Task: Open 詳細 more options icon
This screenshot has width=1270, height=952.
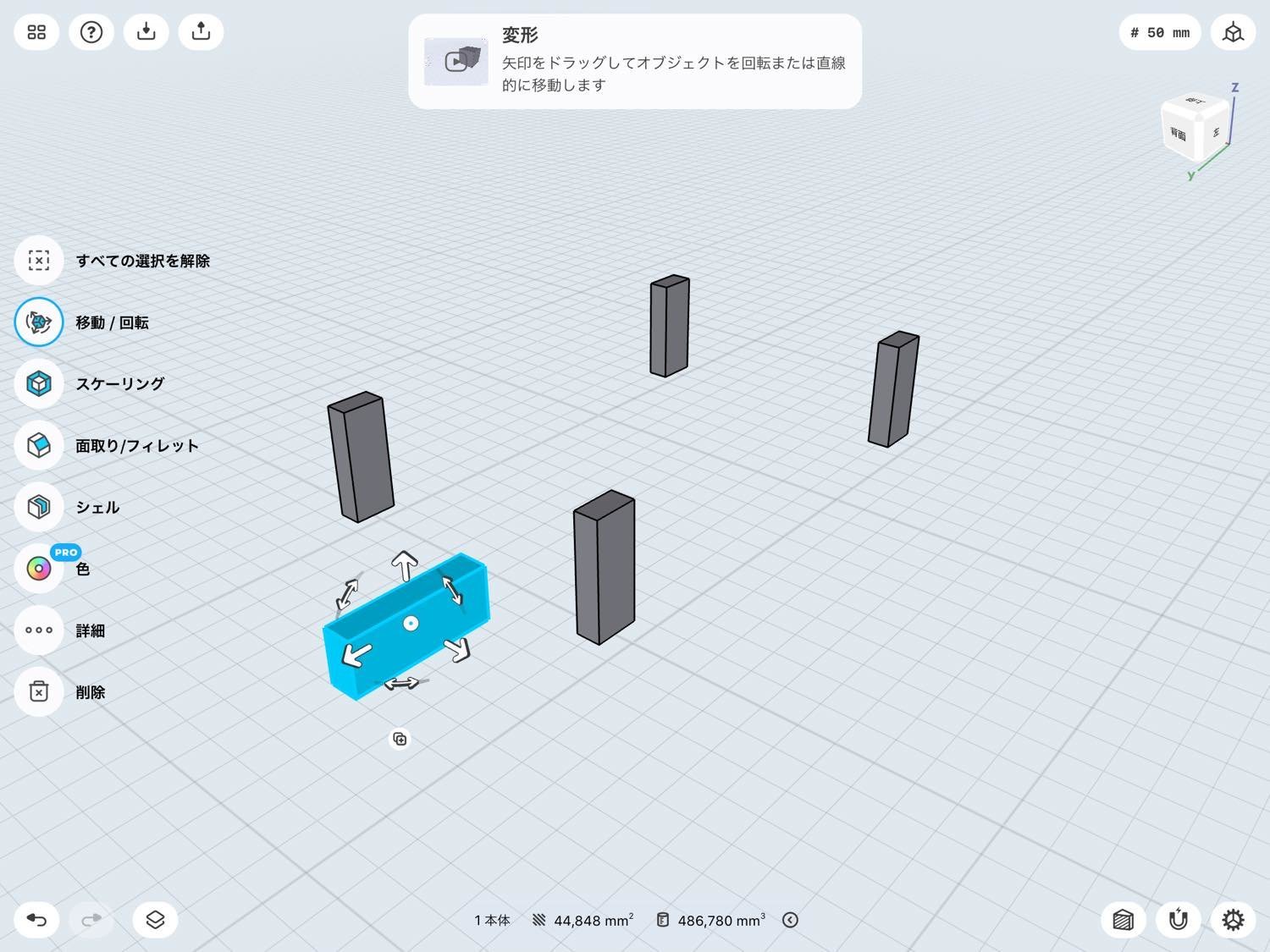Action: [x=39, y=630]
